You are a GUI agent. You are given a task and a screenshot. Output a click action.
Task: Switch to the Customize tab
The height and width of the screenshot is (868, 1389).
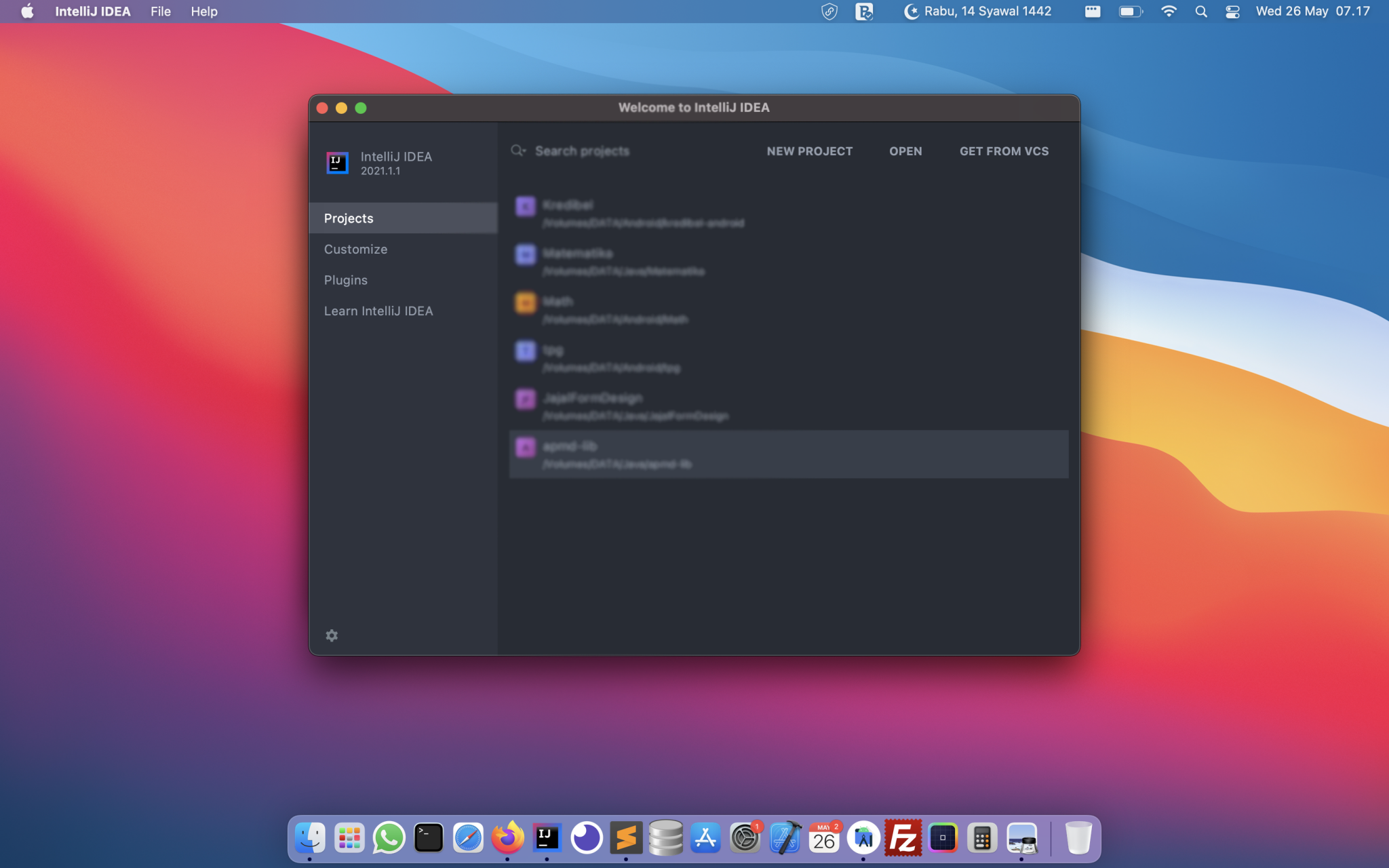click(404, 249)
